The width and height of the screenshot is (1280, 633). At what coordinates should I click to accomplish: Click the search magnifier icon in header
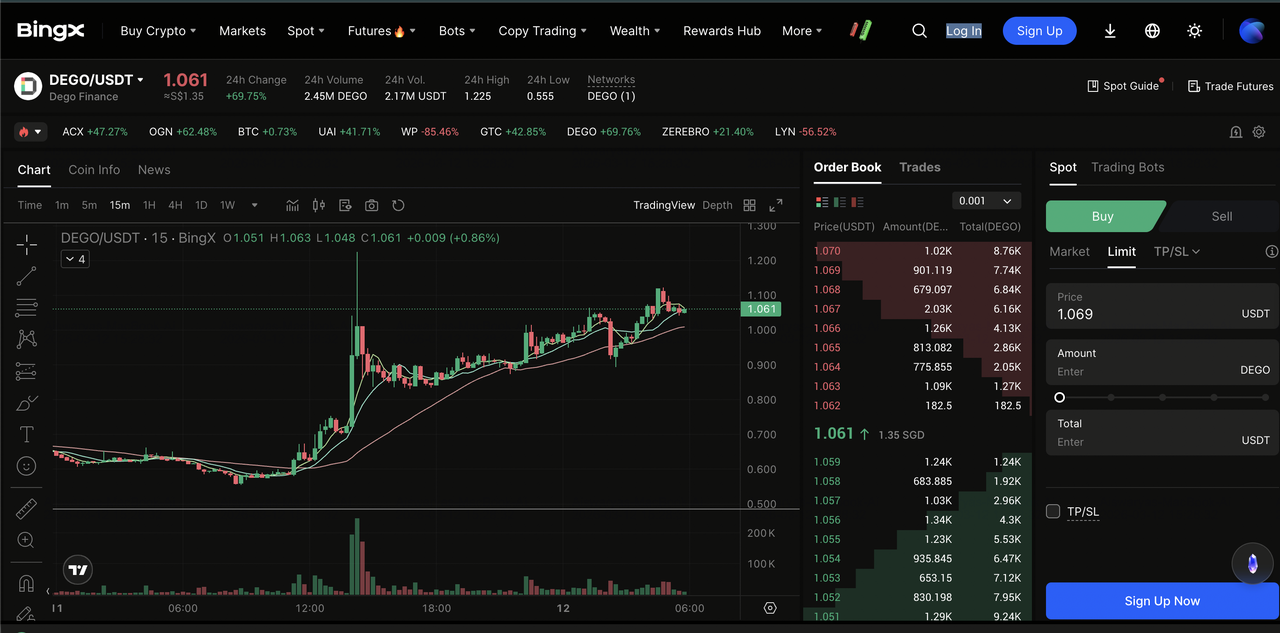click(919, 31)
